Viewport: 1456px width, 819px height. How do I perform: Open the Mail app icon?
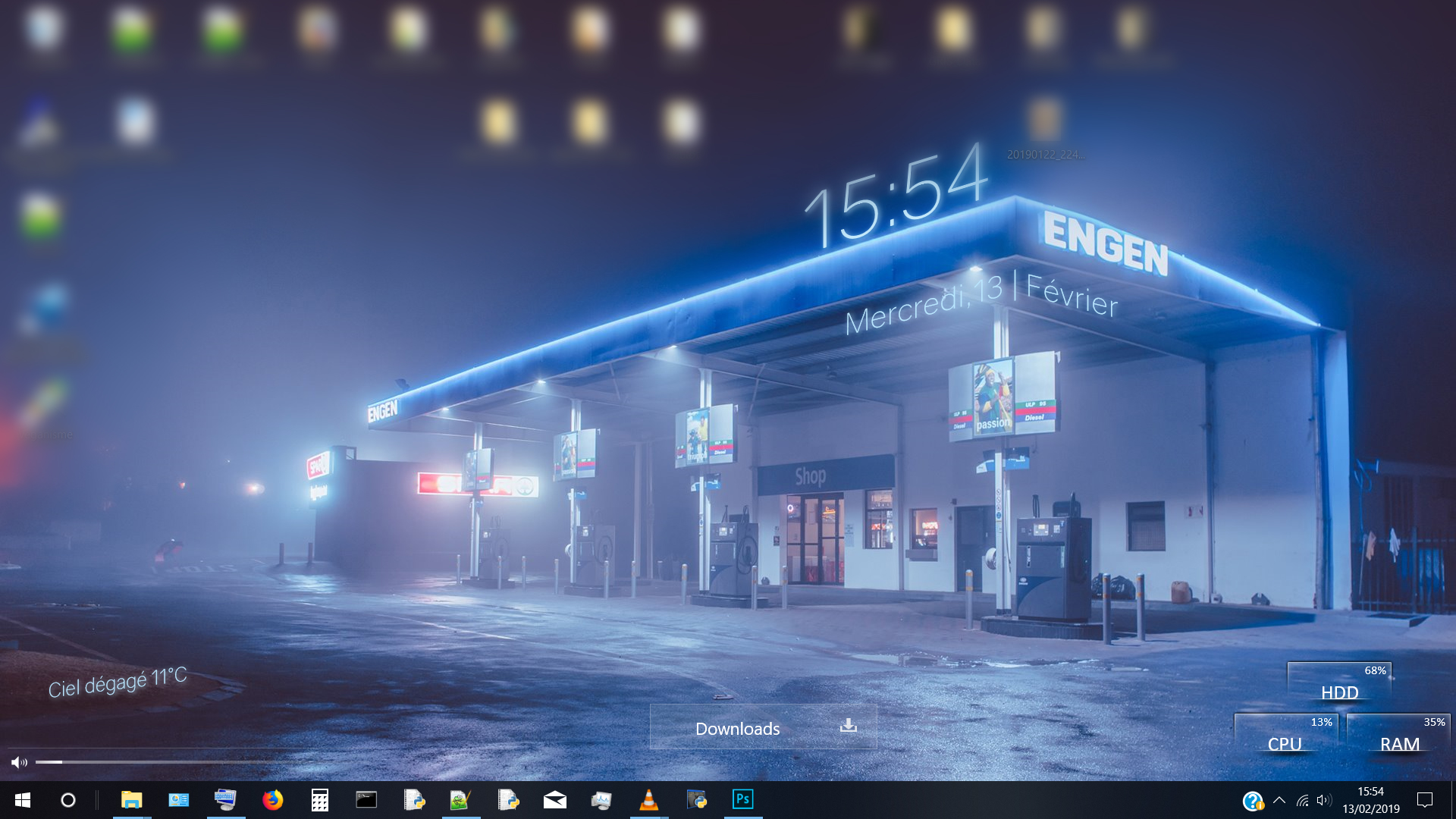(554, 799)
